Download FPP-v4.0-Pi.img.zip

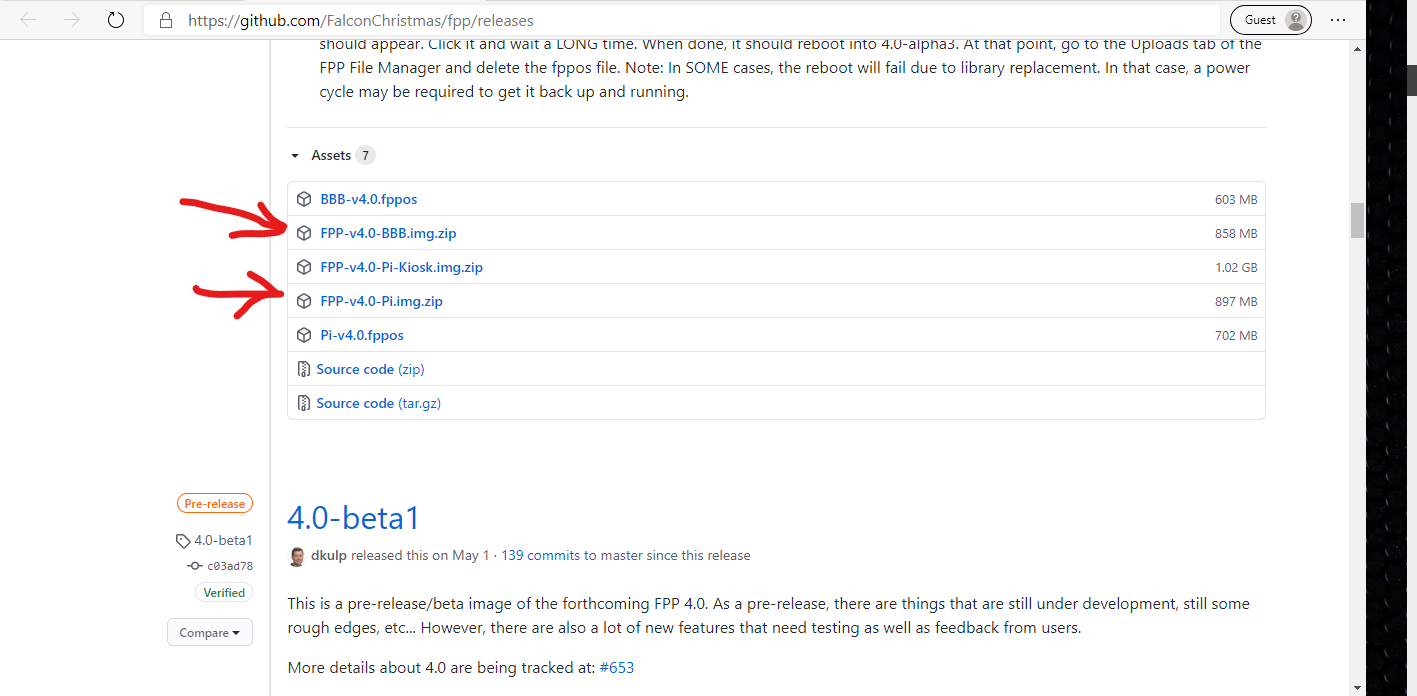coord(381,302)
